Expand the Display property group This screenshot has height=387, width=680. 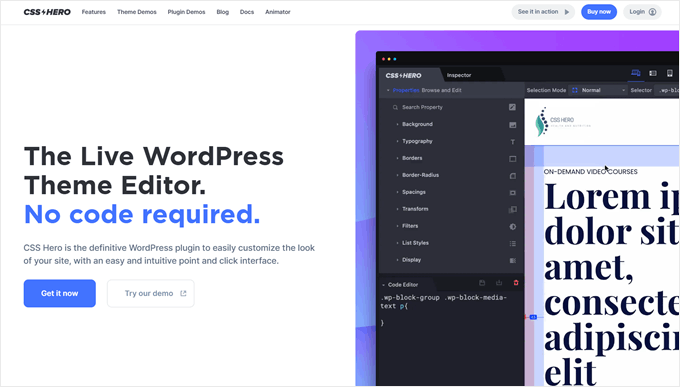pos(412,259)
